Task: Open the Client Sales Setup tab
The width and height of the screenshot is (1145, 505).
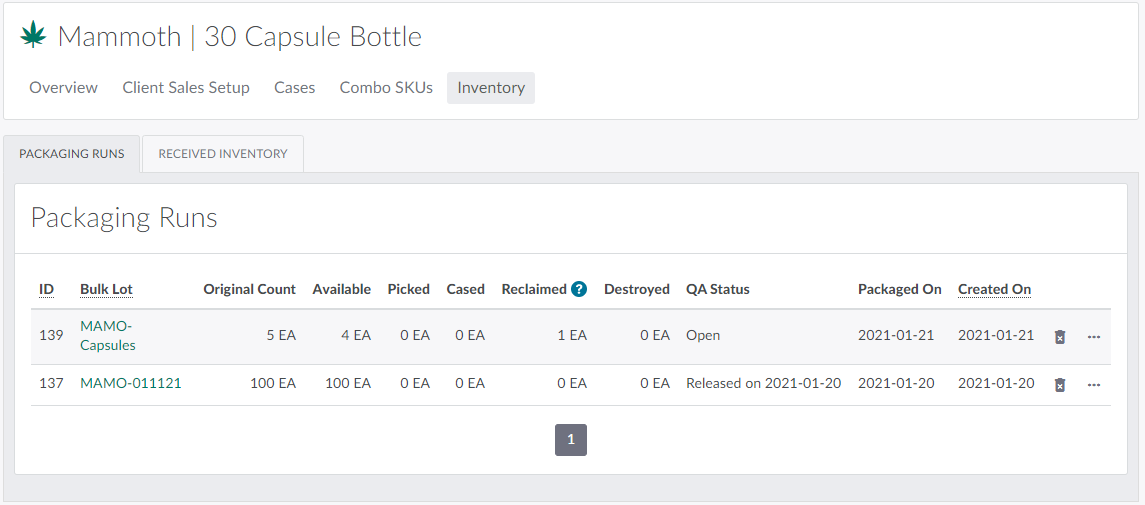Action: tap(186, 88)
